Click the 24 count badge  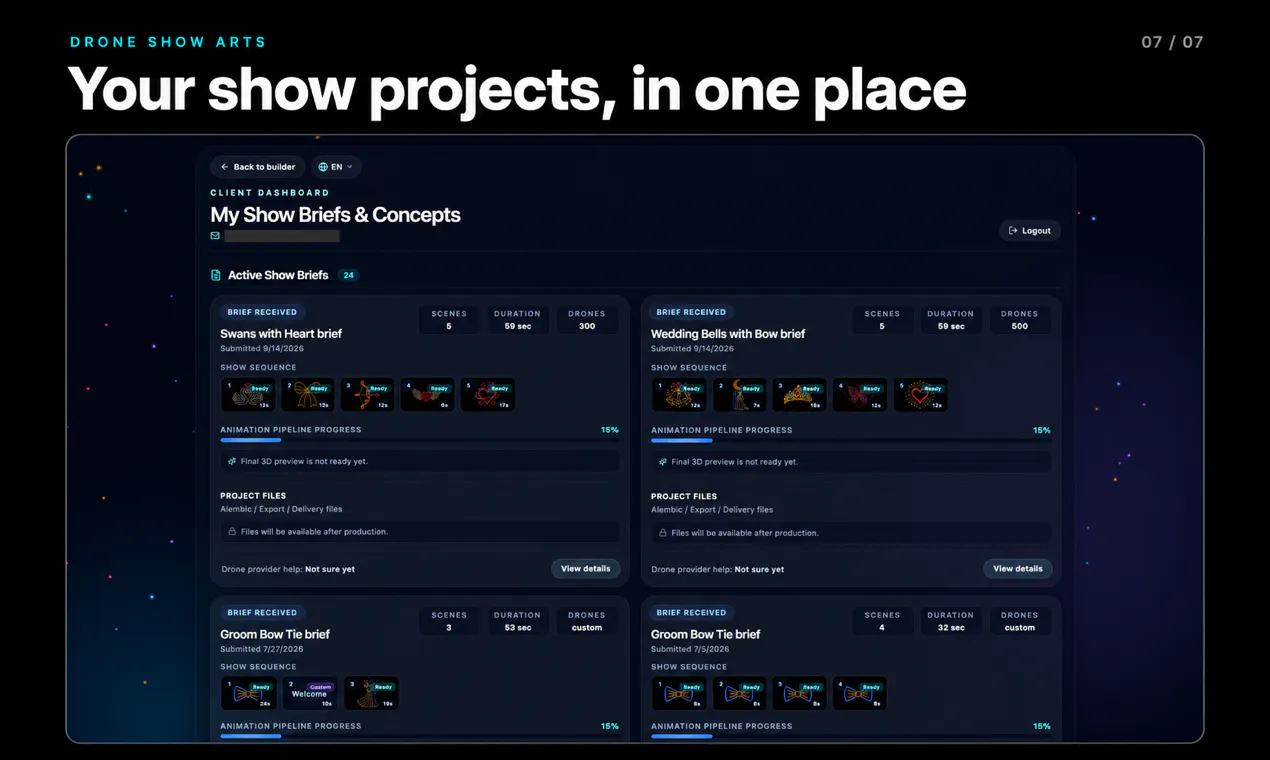(x=348, y=275)
